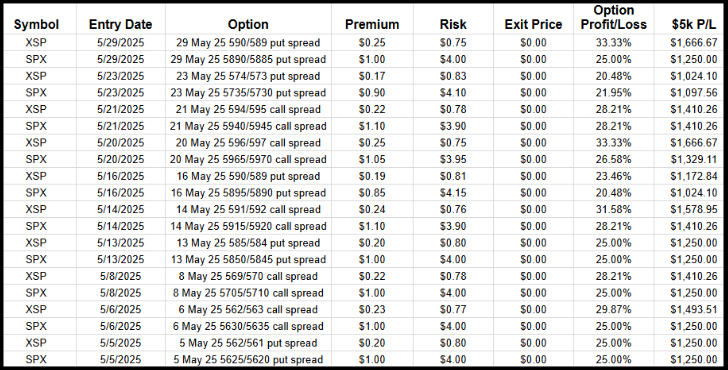728x370 pixels.
Task: Select the Option Profit/Loss header
Action: (x=614, y=18)
